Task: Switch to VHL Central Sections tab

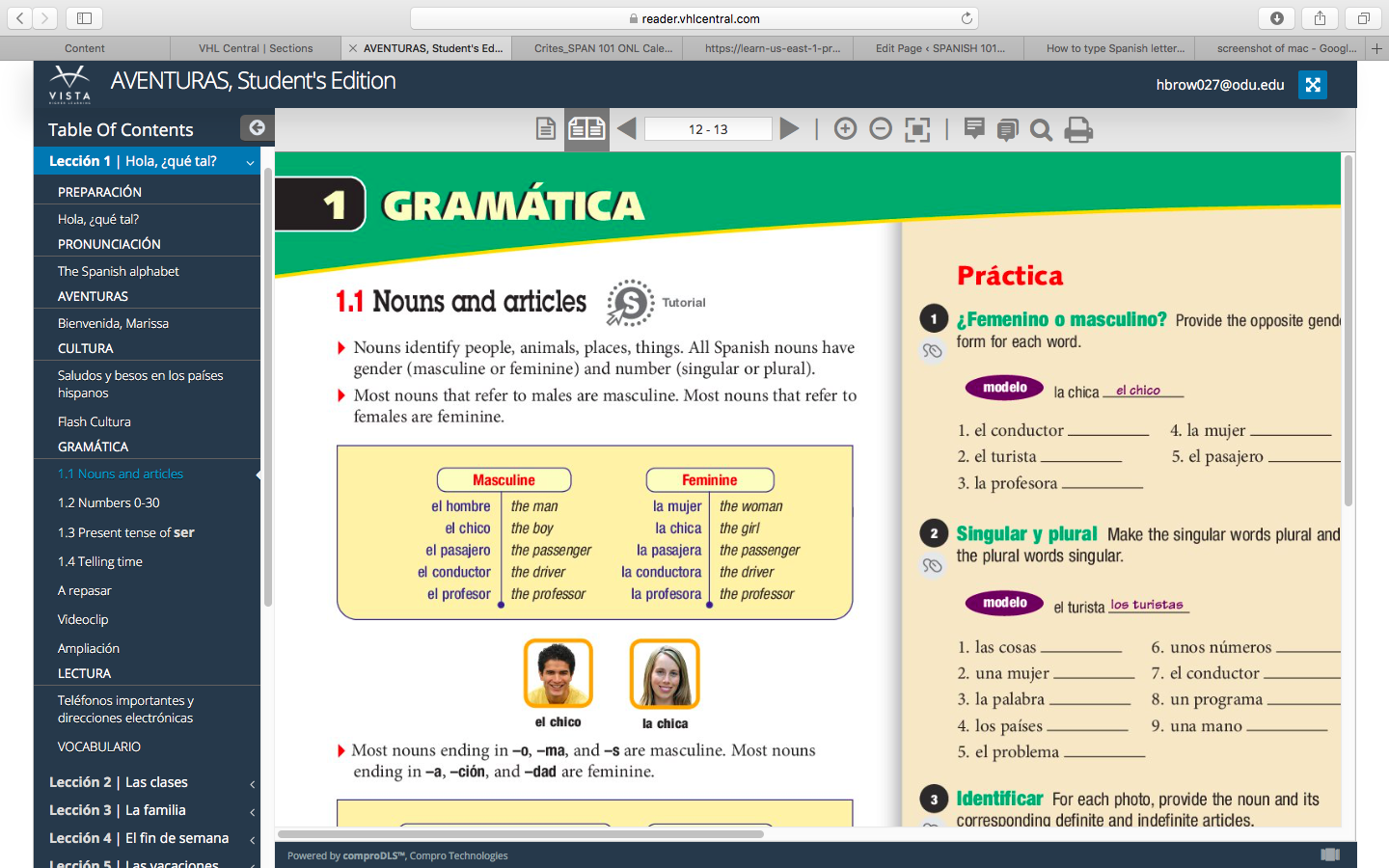Action: coord(256,48)
